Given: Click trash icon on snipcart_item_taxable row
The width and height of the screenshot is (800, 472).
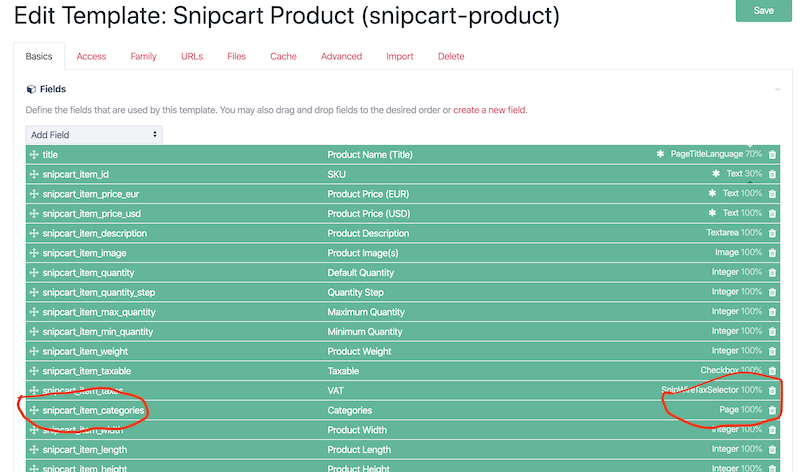Looking at the screenshot, I should (772, 370).
